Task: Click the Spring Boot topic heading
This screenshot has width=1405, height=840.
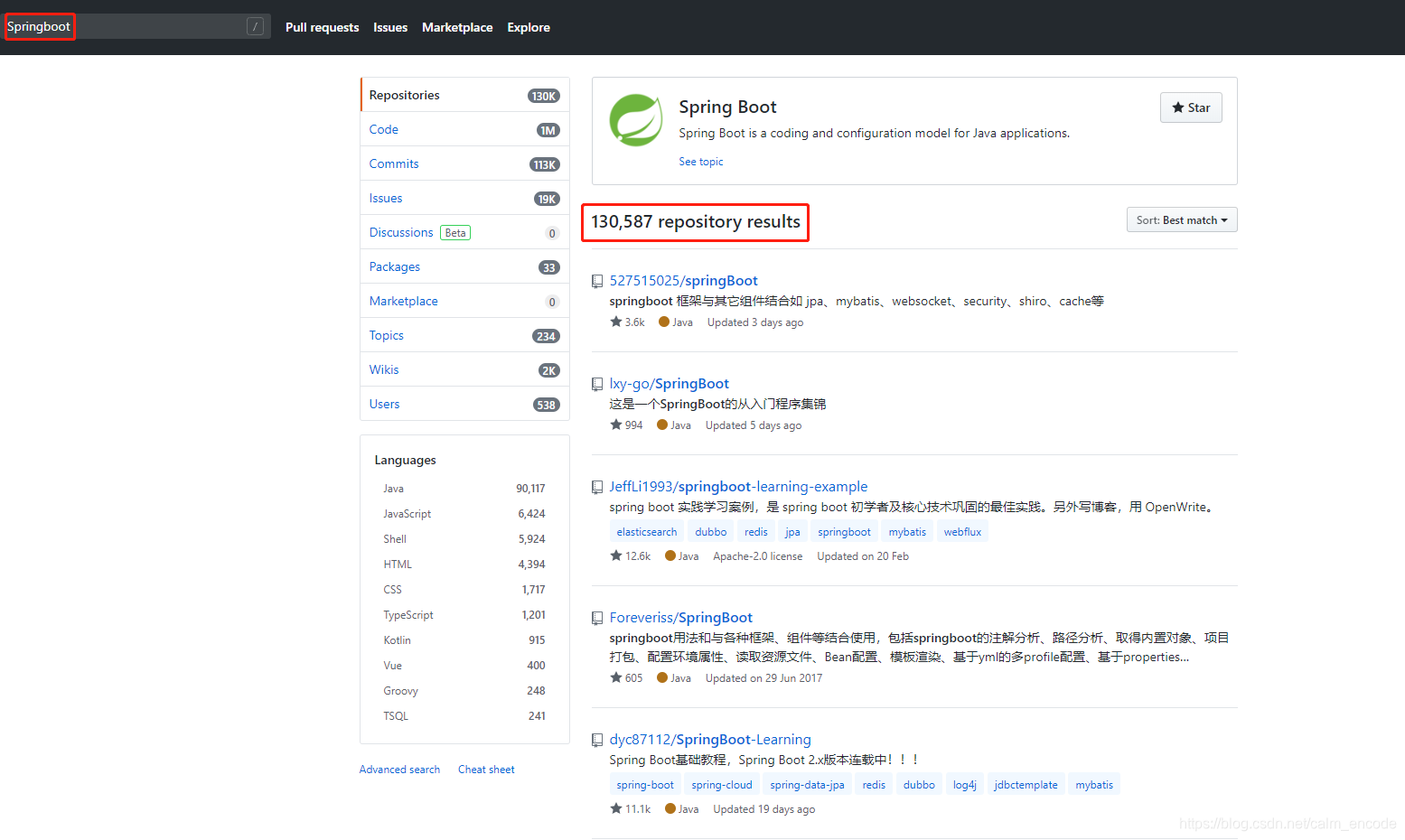Action: [x=727, y=107]
